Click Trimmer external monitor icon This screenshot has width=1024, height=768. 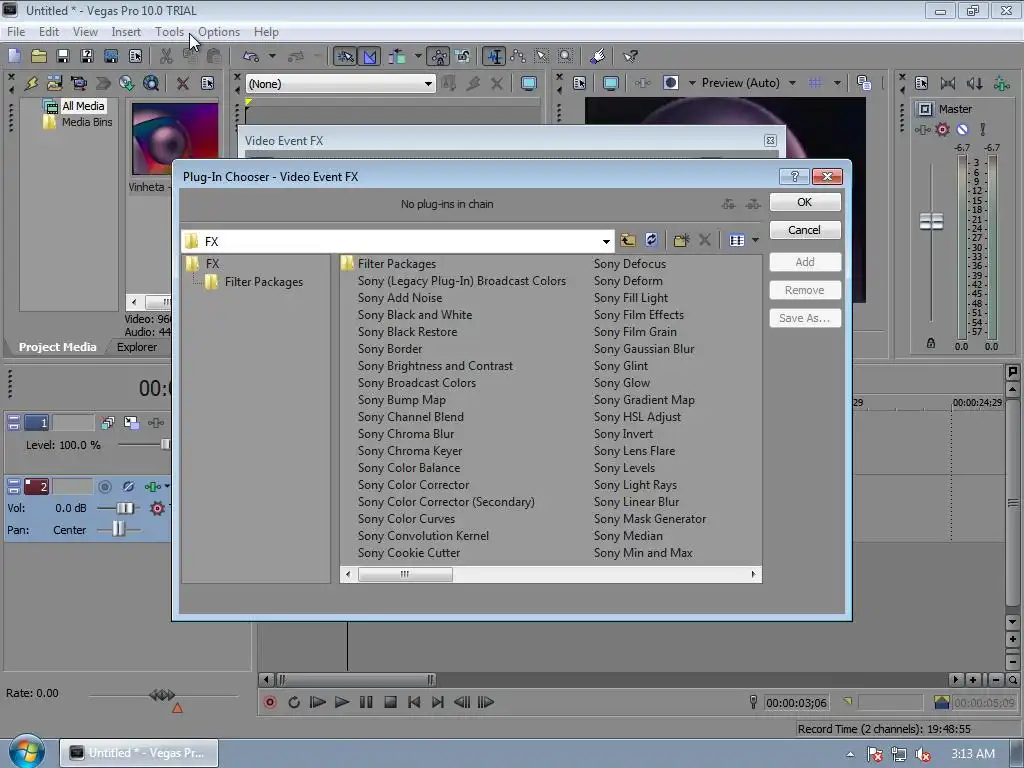coord(528,83)
